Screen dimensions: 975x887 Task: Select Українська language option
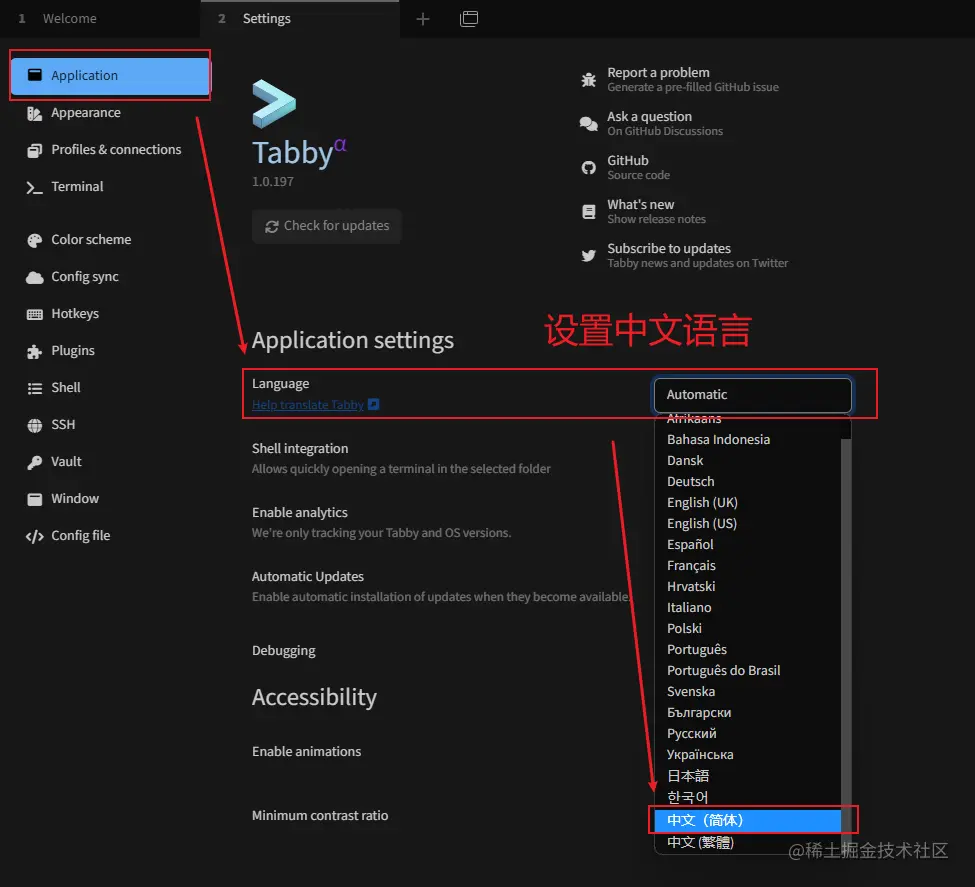747,755
